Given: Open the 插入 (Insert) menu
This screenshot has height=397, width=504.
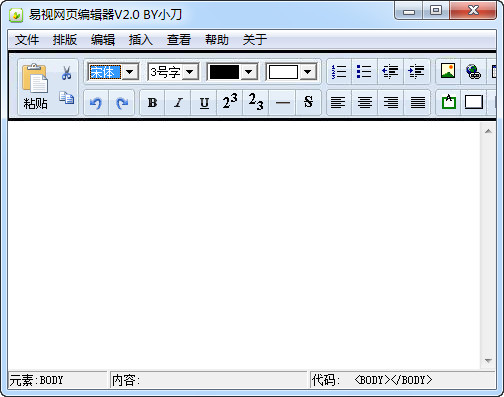Looking at the screenshot, I should click(141, 40).
